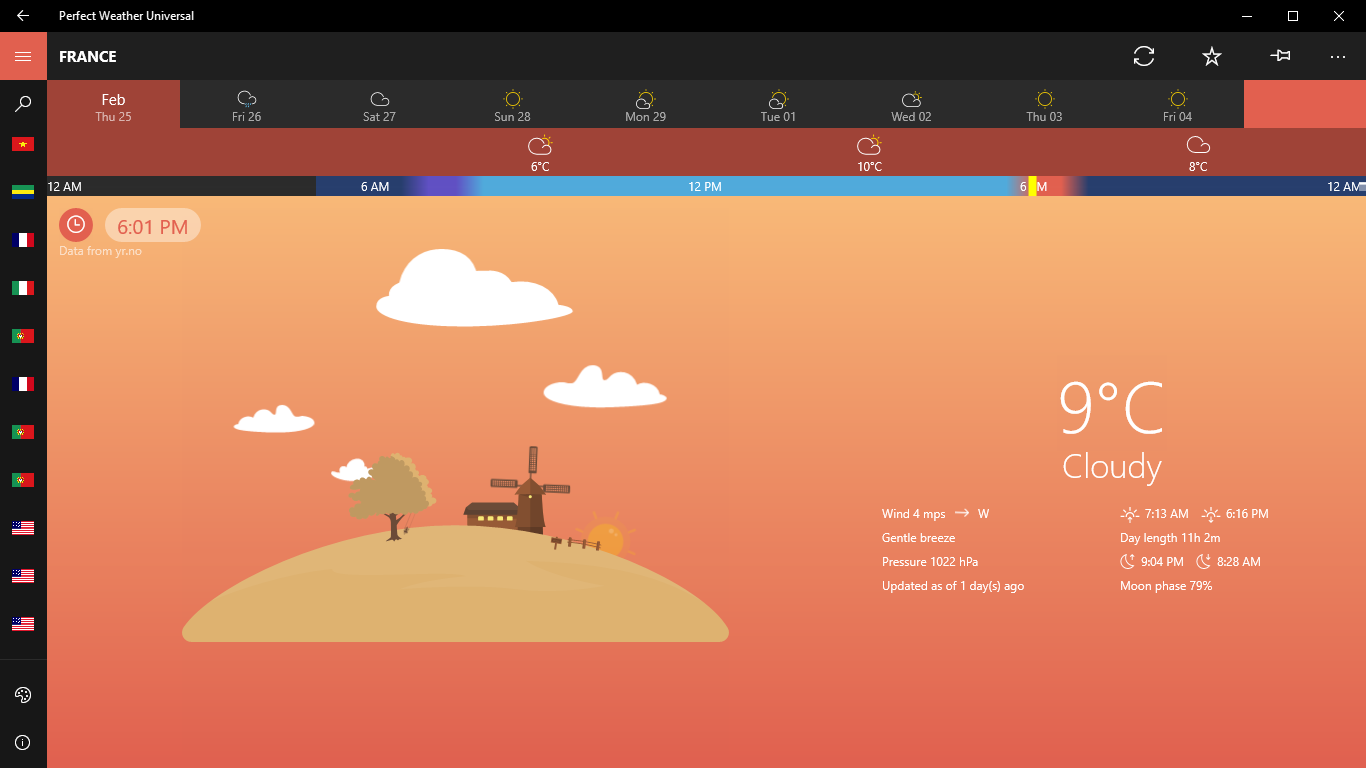Open the More options ellipsis menu
The width and height of the screenshot is (1366, 768).
pos(1339,57)
